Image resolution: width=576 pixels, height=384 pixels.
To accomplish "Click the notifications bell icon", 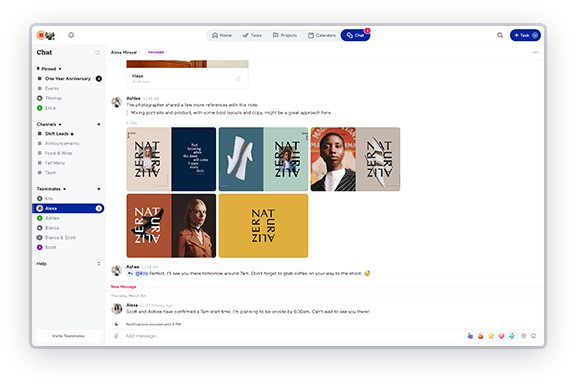I will click(71, 35).
